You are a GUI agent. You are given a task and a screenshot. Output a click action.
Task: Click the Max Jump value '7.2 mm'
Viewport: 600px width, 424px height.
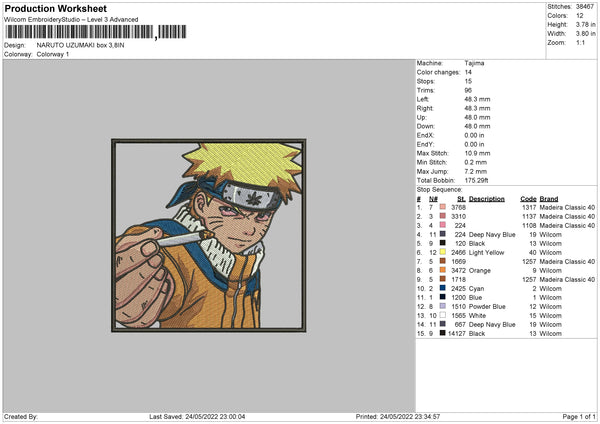pos(476,171)
